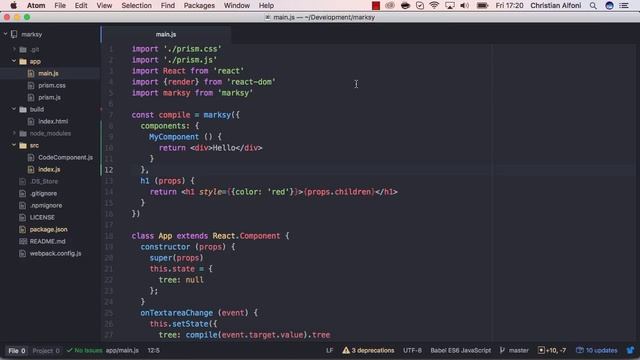Click the volume icon in menu bar
640x360 pixels.
464,5
